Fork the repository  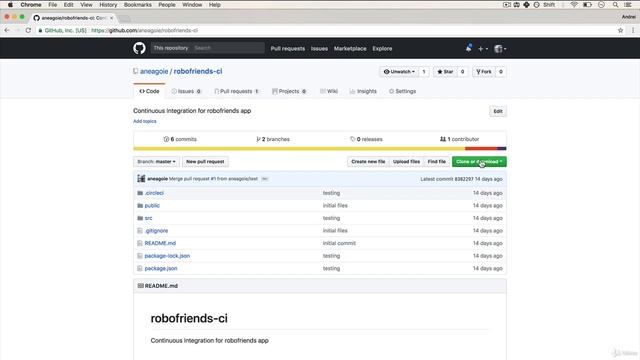484,72
